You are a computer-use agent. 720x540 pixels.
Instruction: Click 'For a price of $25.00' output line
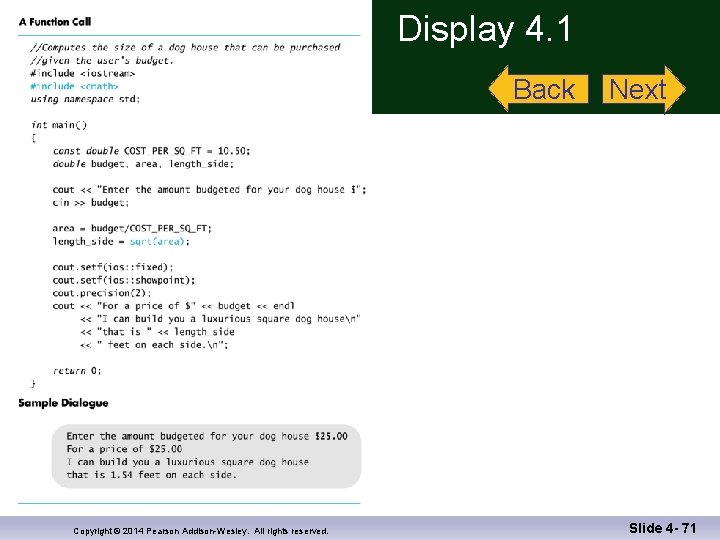(x=124, y=449)
